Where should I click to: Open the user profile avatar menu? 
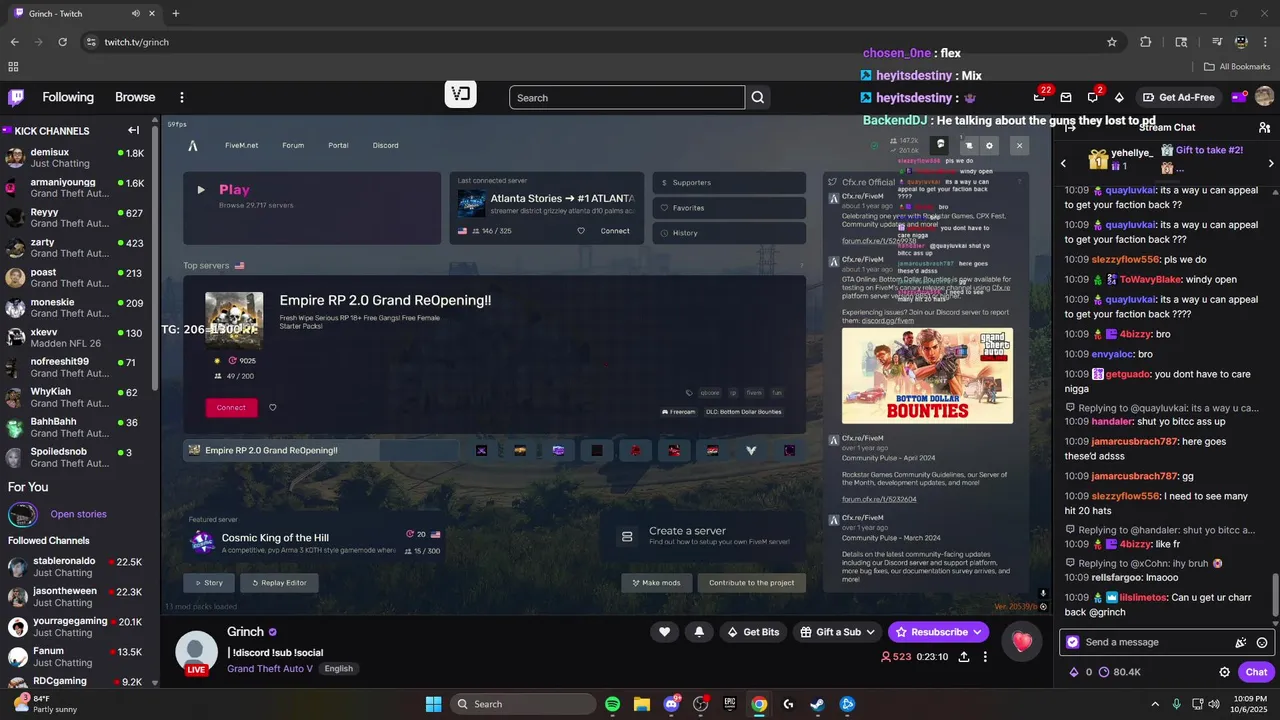click(x=1264, y=97)
